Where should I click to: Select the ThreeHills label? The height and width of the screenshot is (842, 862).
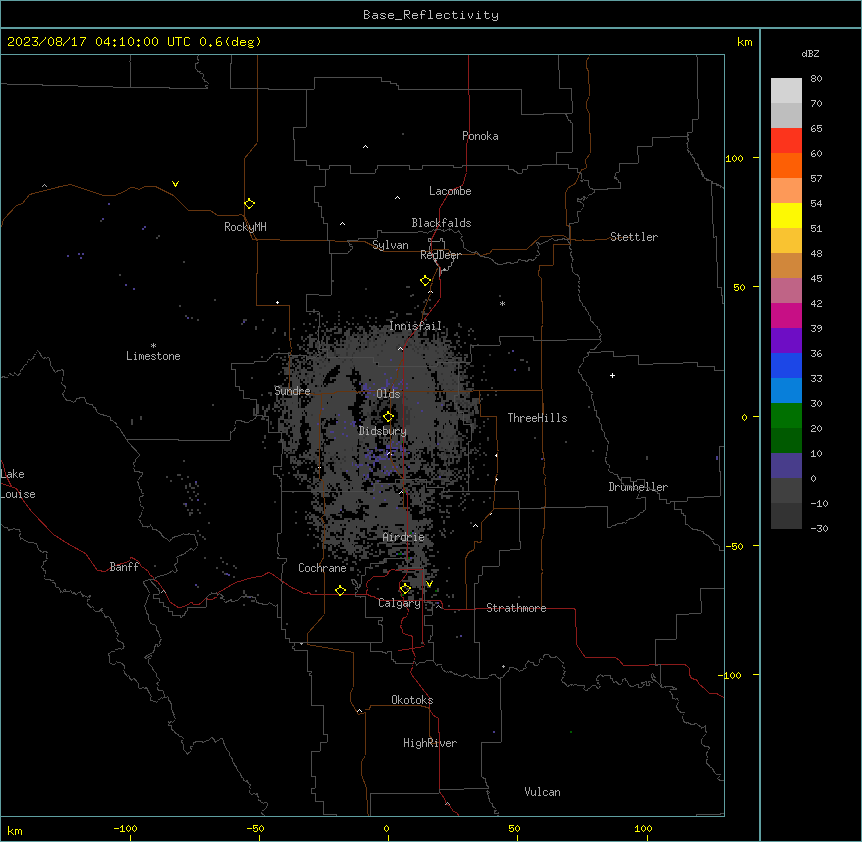pos(537,418)
